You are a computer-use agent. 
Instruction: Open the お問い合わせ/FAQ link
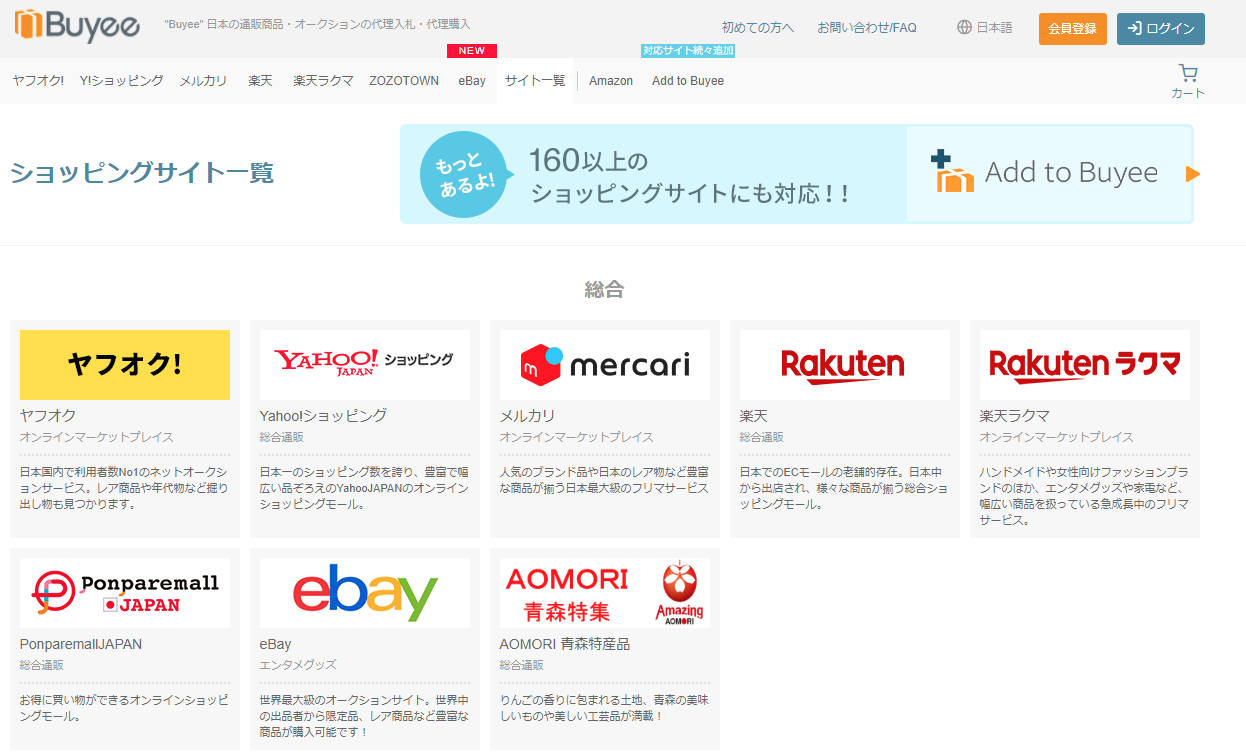pos(867,28)
